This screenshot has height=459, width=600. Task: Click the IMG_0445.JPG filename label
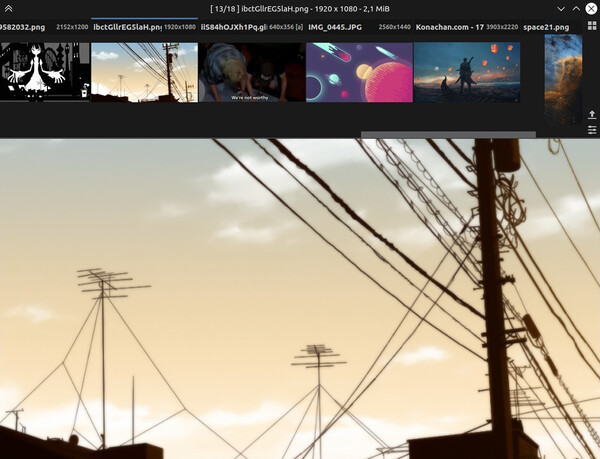click(334, 28)
